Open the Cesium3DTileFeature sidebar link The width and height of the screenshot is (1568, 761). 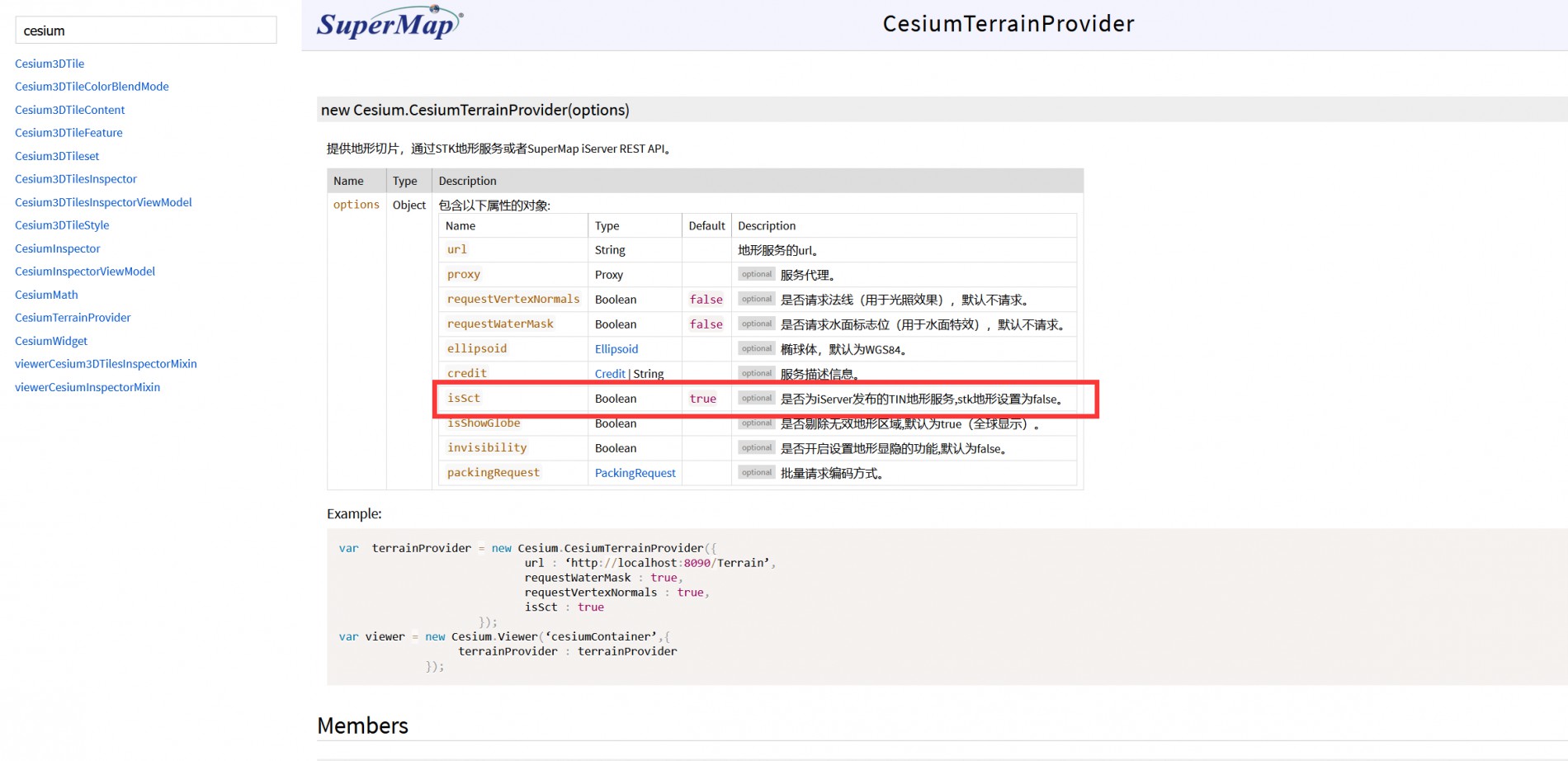point(68,133)
